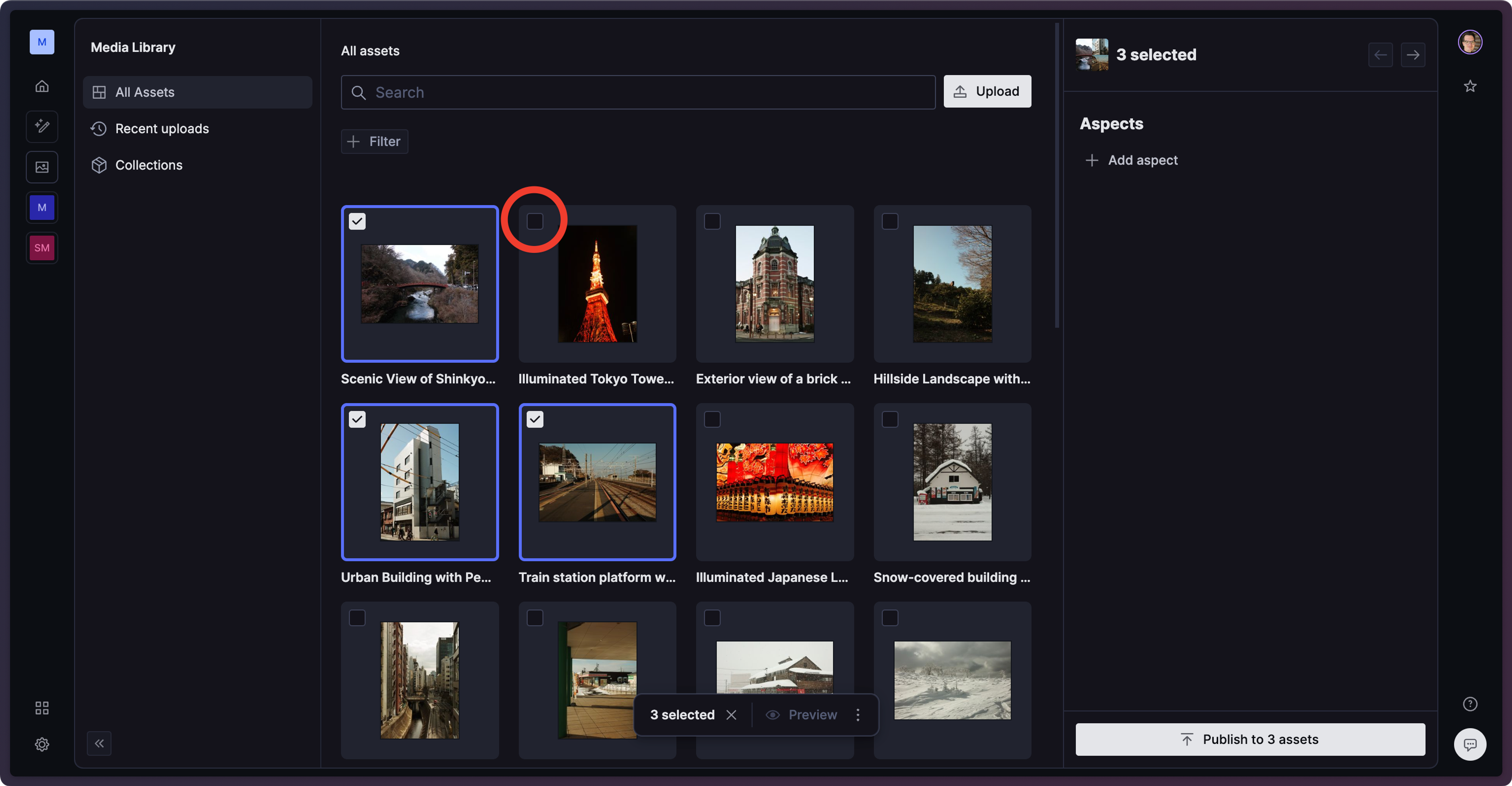Click the media library image icon
This screenshot has height=786, width=1512.
click(x=42, y=167)
